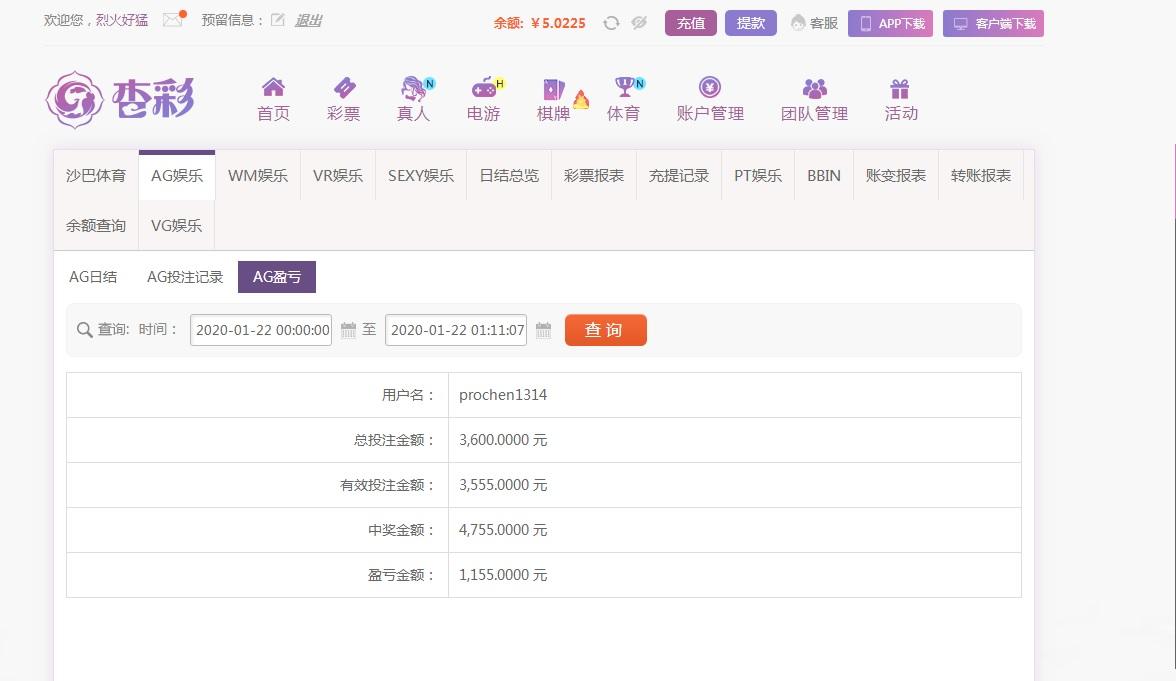
Task: Open the mail envelope icon
Action: tap(173, 20)
